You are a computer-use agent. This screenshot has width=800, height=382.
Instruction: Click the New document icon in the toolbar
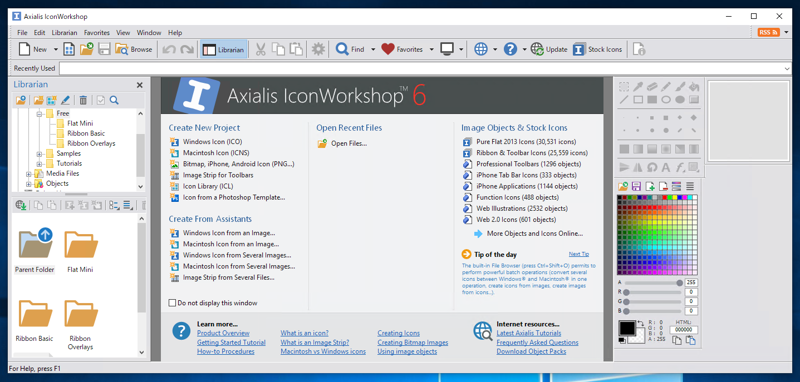tap(24, 49)
